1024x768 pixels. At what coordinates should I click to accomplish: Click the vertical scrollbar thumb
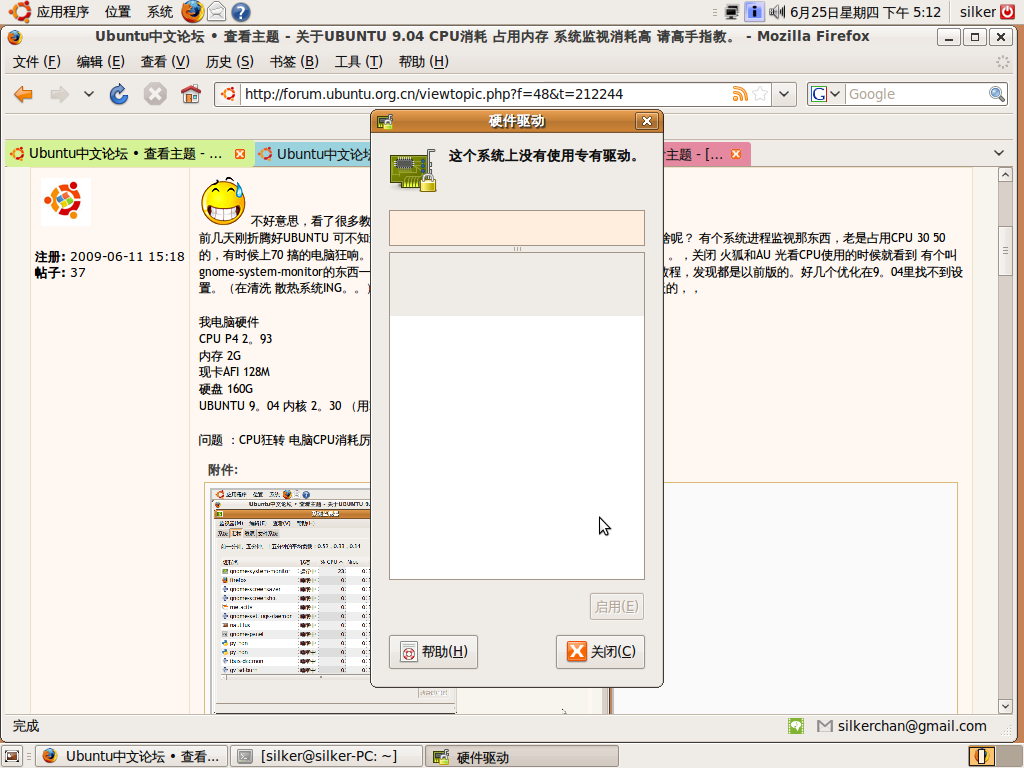1005,251
